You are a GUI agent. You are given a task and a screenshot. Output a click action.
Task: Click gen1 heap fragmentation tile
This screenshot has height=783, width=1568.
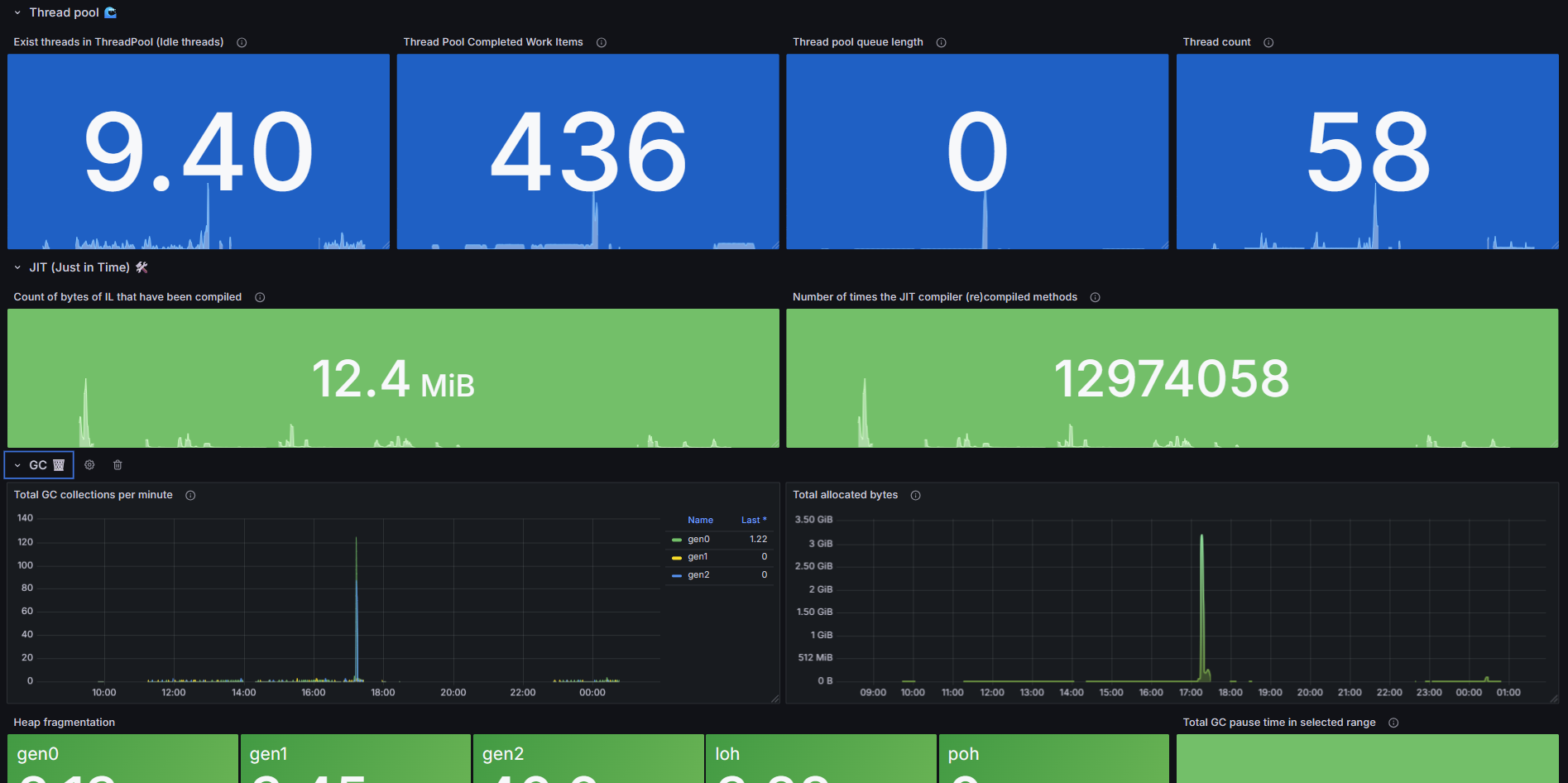tap(356, 758)
